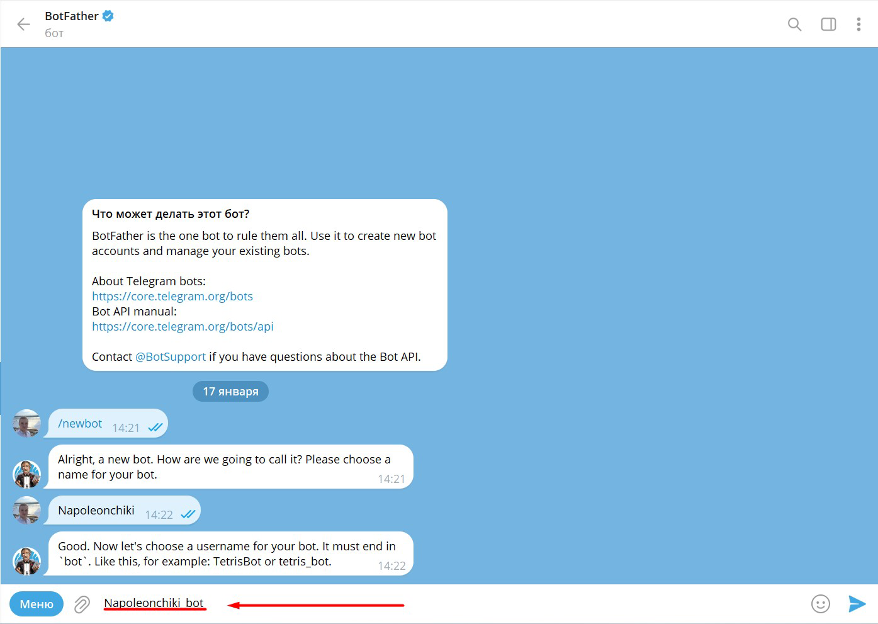Click user avatar beside /newbot message
This screenshot has height=624, width=878.
[x=27, y=423]
